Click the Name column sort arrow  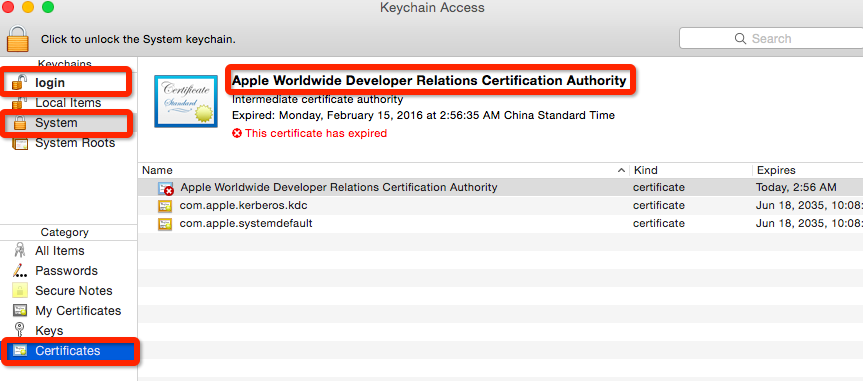pyautogui.click(x=621, y=170)
